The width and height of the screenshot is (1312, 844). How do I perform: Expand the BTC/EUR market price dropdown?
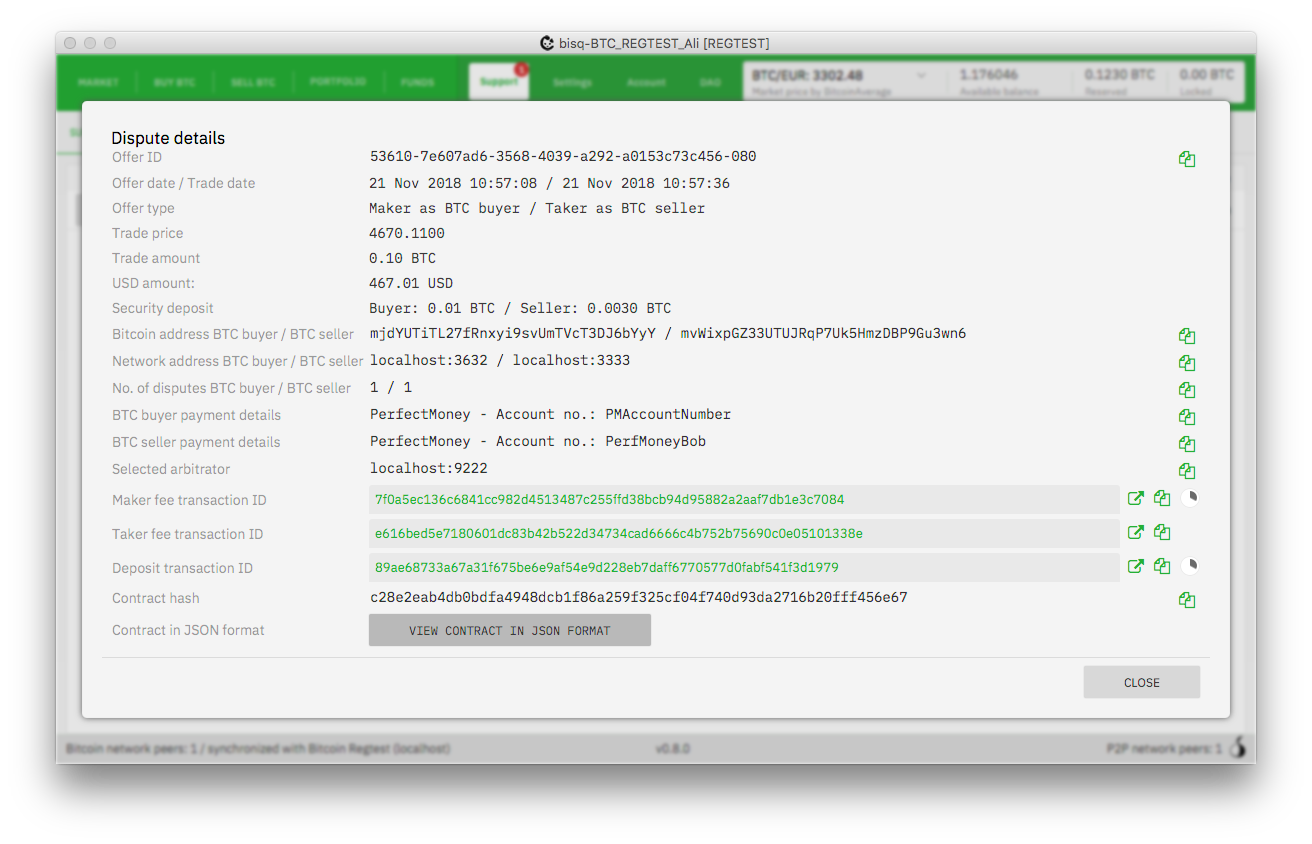(921, 75)
